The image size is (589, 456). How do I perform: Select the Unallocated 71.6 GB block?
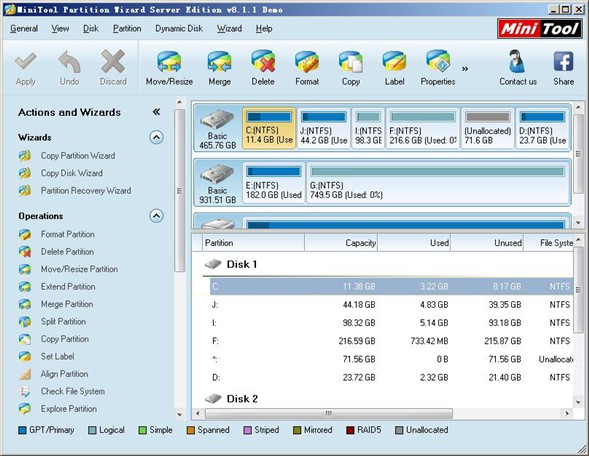pyautogui.click(x=487, y=128)
